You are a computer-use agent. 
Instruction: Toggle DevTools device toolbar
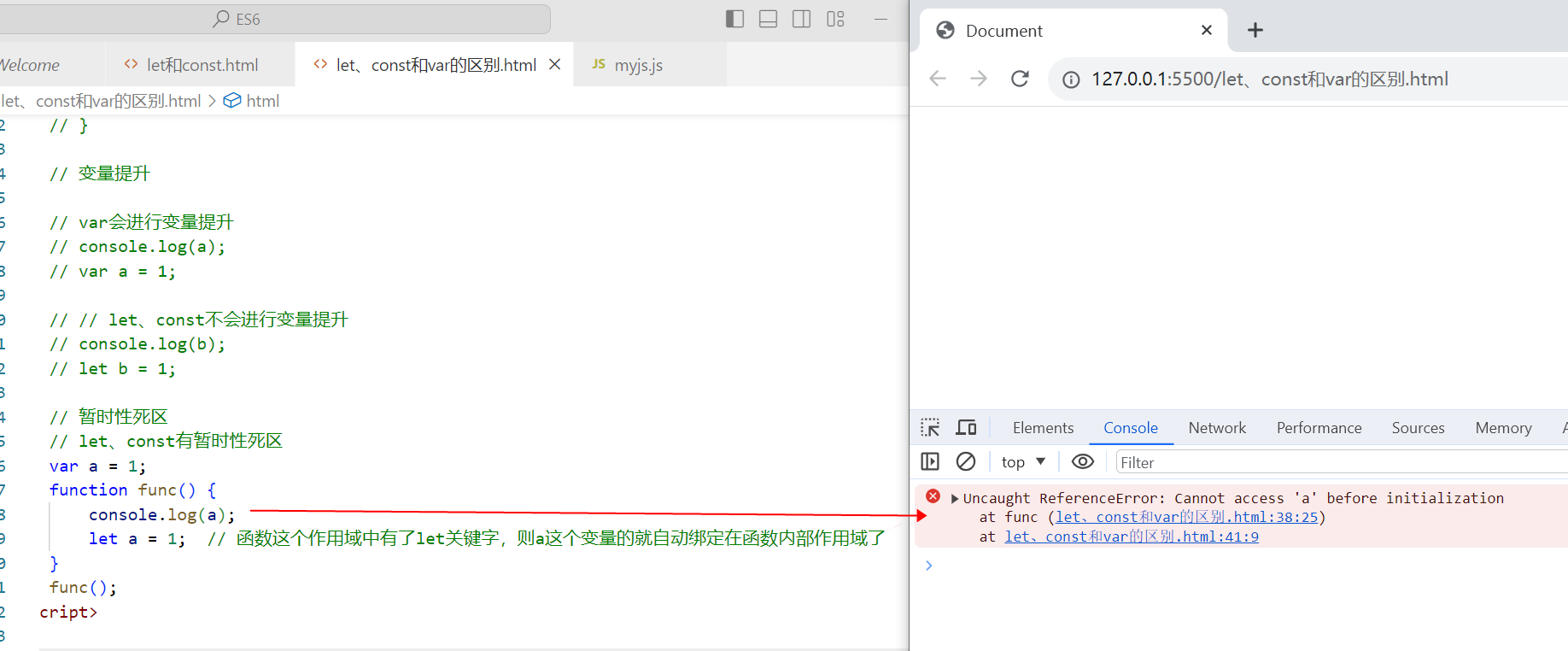(966, 427)
